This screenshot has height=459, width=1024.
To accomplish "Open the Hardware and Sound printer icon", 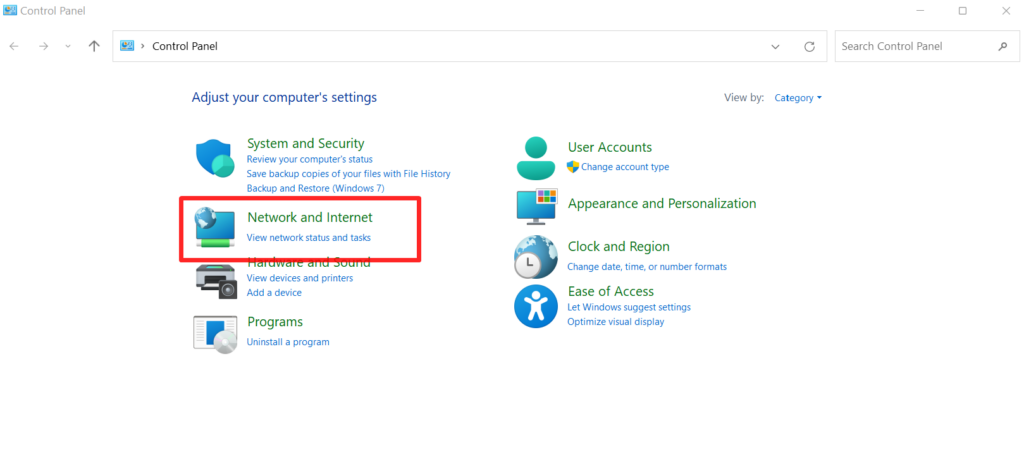I will pos(216,282).
